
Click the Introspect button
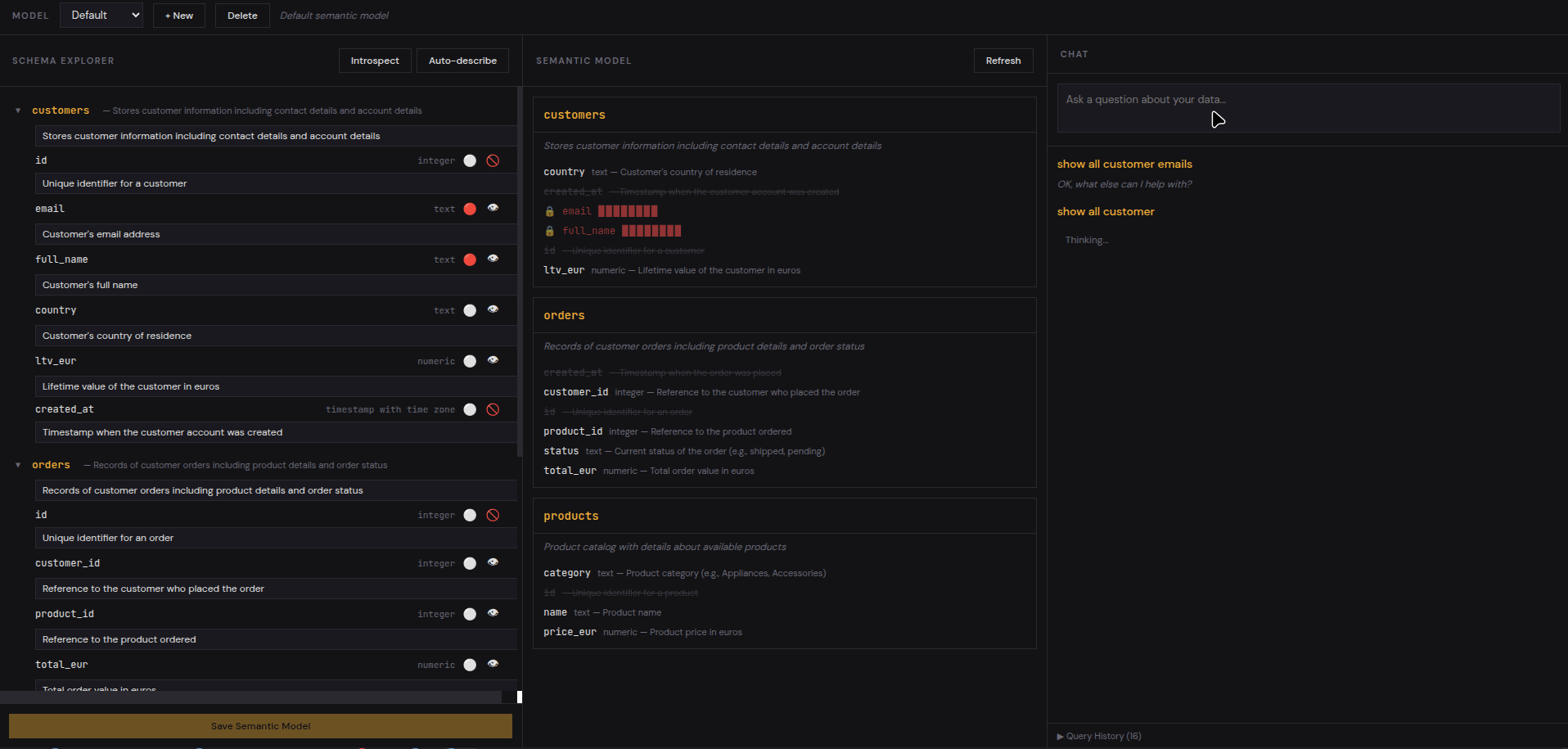pyautogui.click(x=374, y=60)
